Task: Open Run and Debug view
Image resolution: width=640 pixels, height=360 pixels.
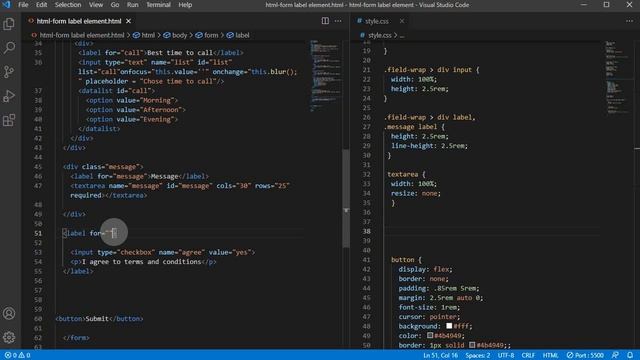Action: coord(9,96)
